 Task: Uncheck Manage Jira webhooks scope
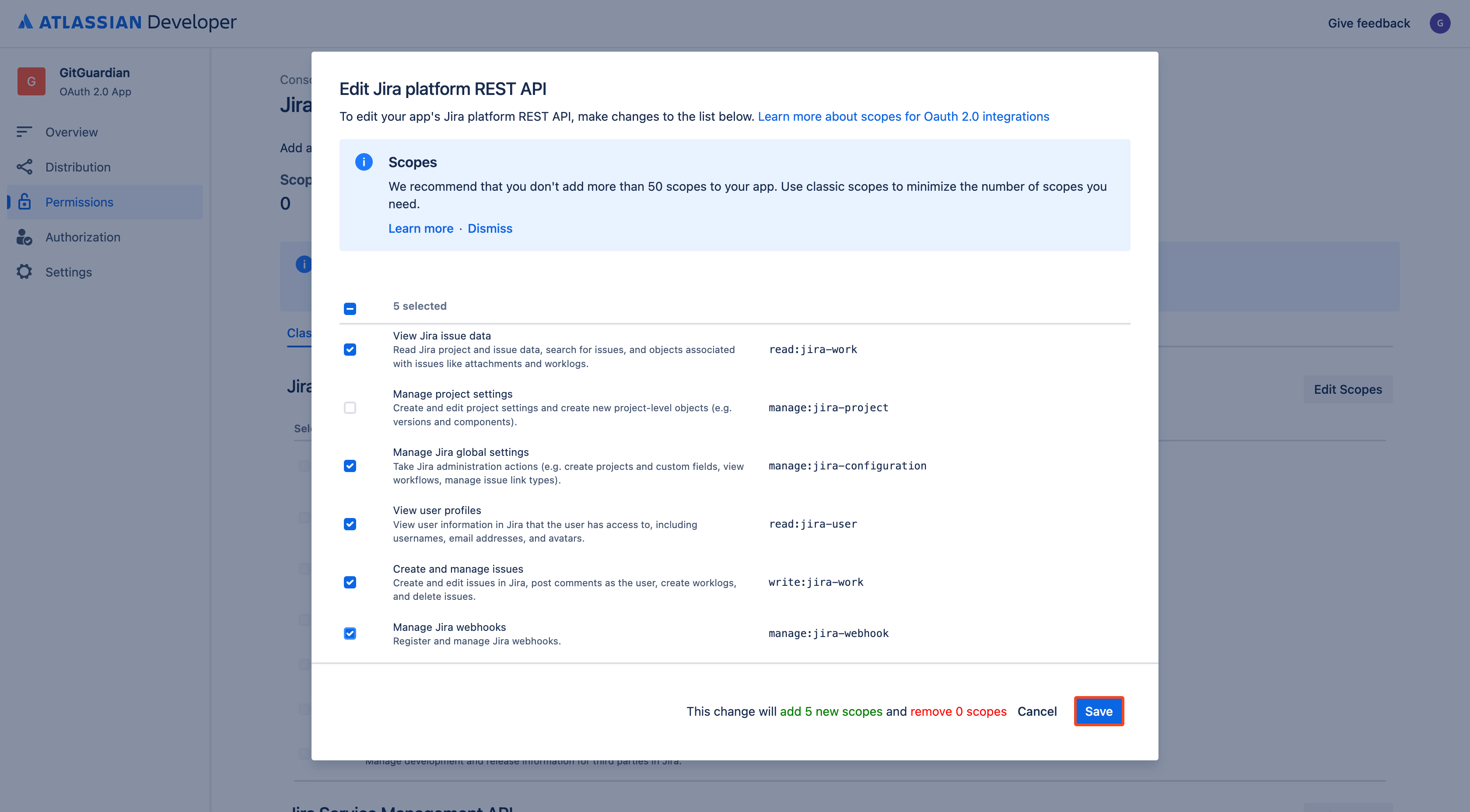pos(350,633)
